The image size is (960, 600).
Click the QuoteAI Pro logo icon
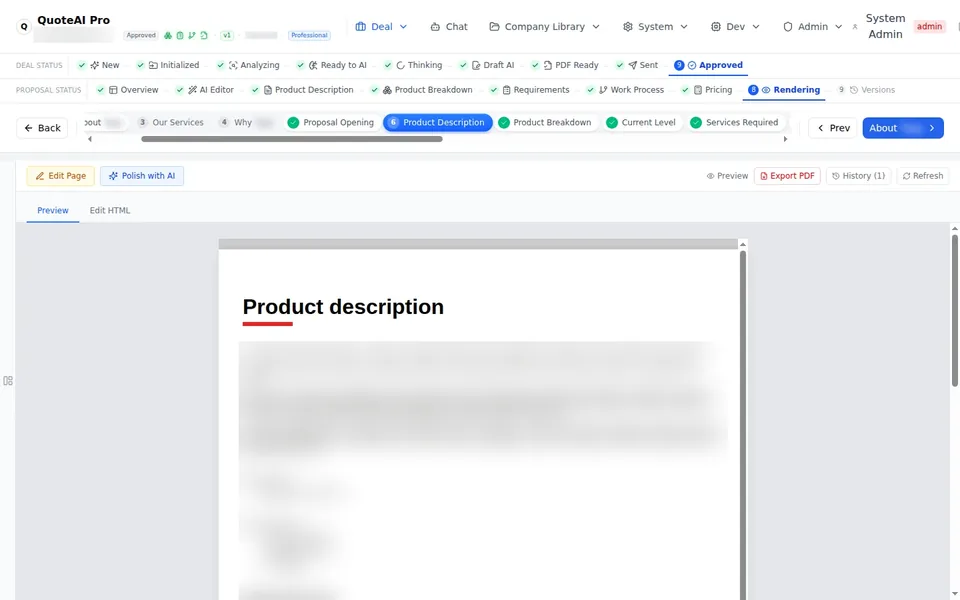coord(24,27)
